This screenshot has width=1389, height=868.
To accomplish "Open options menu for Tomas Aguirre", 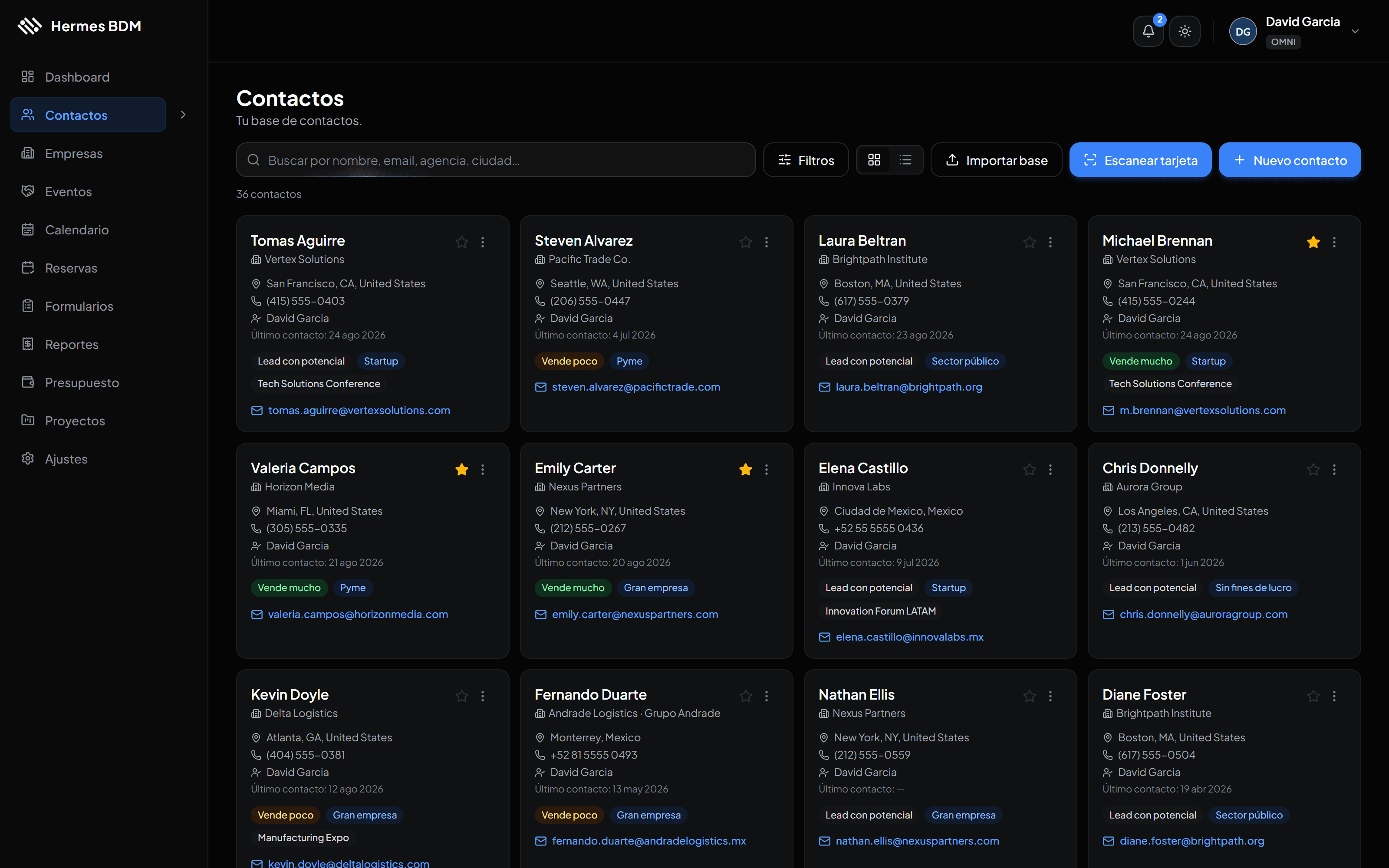I will tap(483, 242).
